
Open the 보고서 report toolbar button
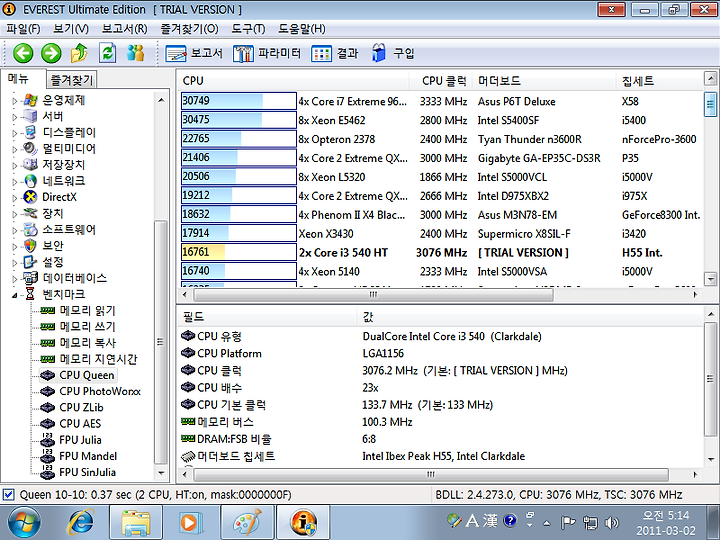(x=194, y=53)
